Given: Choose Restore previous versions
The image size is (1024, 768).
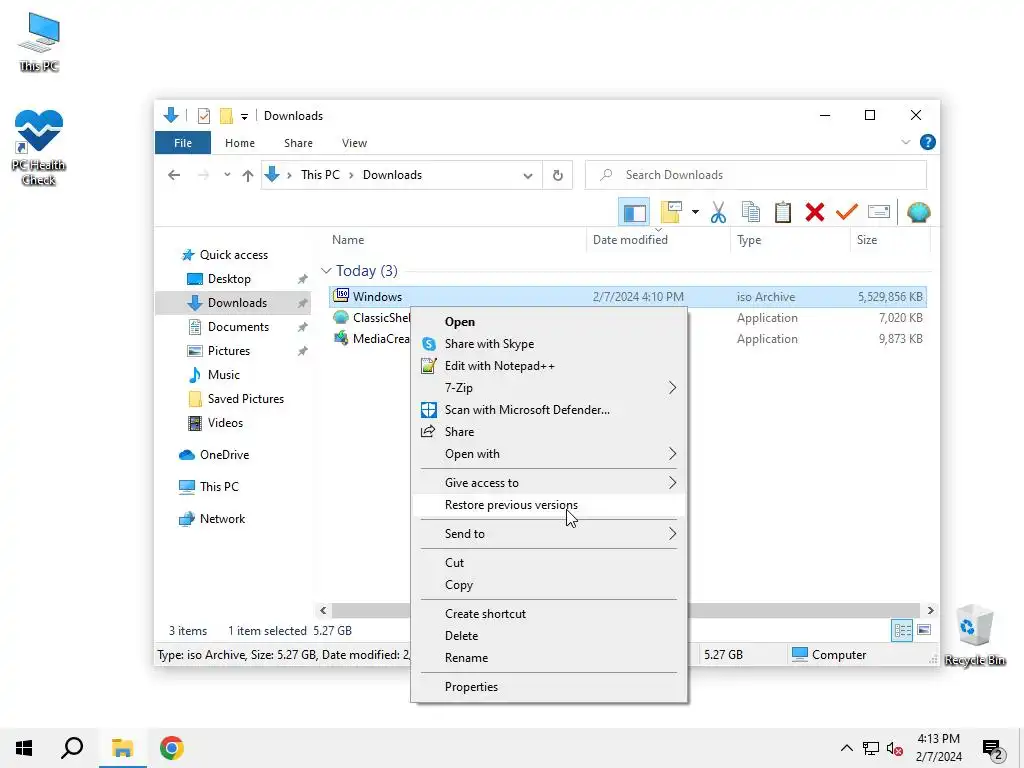Looking at the screenshot, I should [549, 505].
